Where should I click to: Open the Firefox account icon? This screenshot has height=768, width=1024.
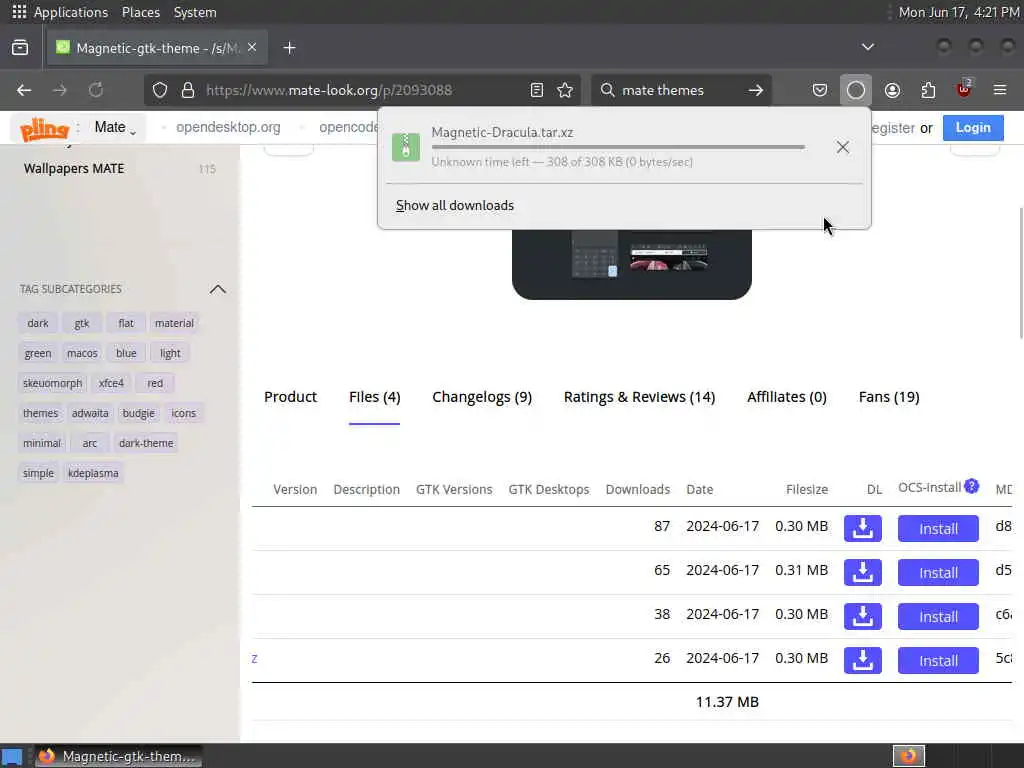pyautogui.click(x=892, y=90)
